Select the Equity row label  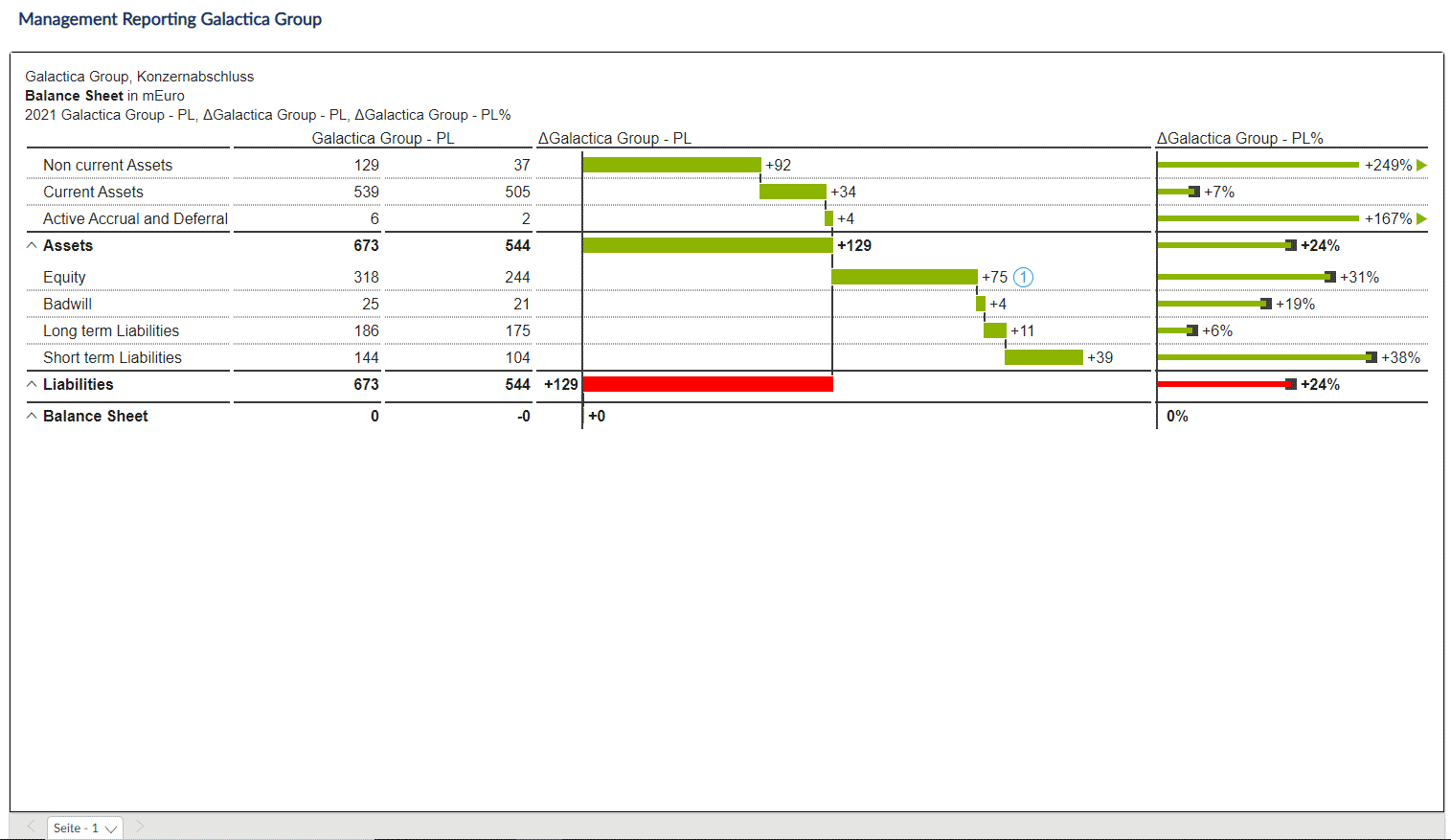pos(64,277)
